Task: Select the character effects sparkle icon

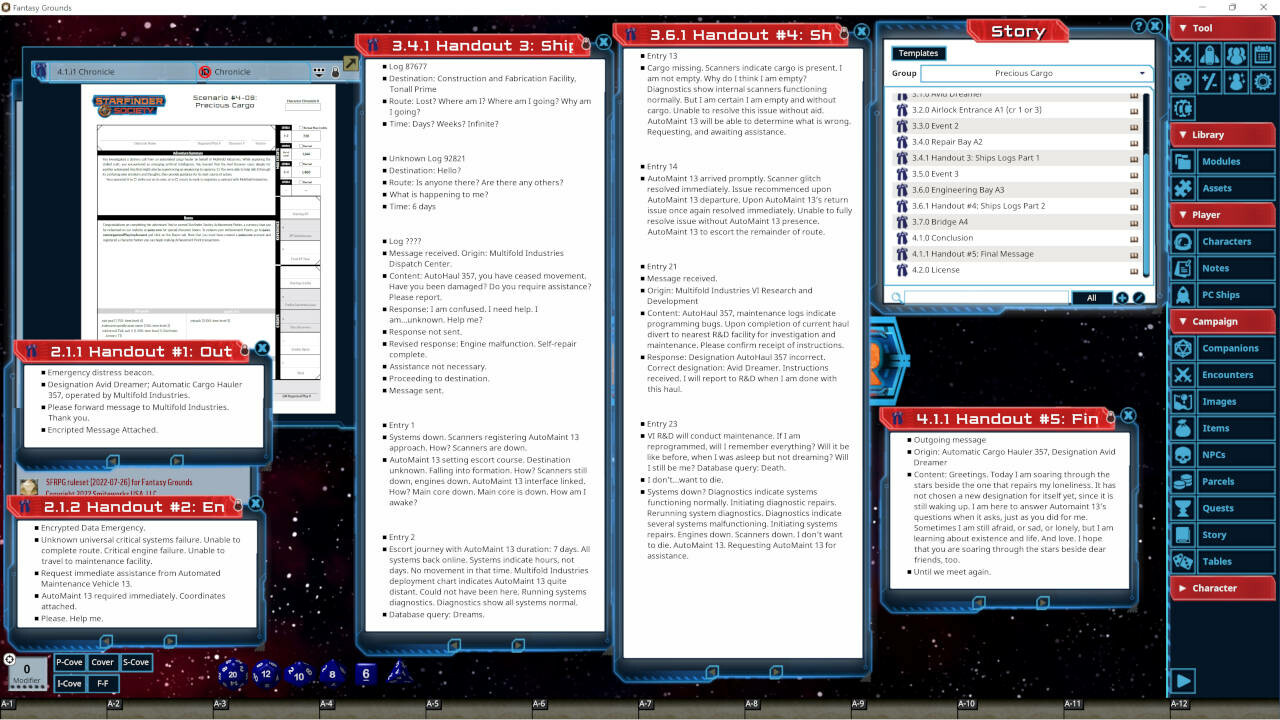Action: tap(1236, 81)
